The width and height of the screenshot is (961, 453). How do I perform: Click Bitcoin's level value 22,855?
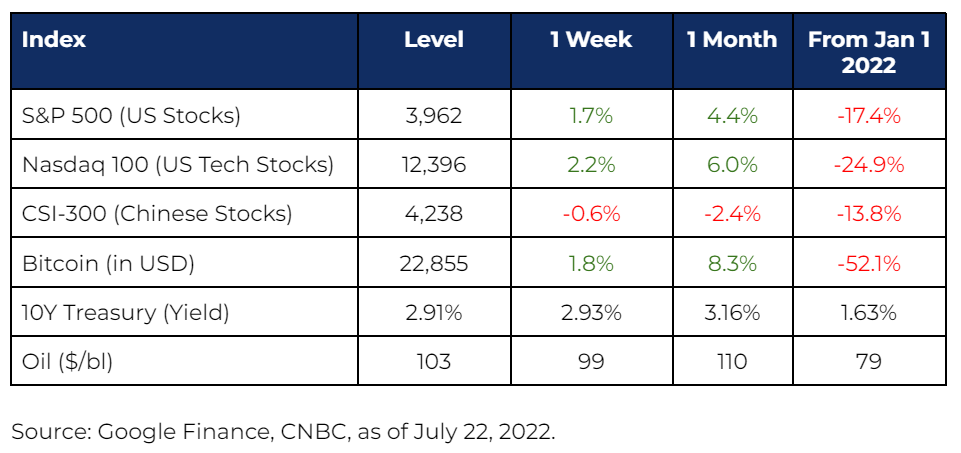(434, 263)
